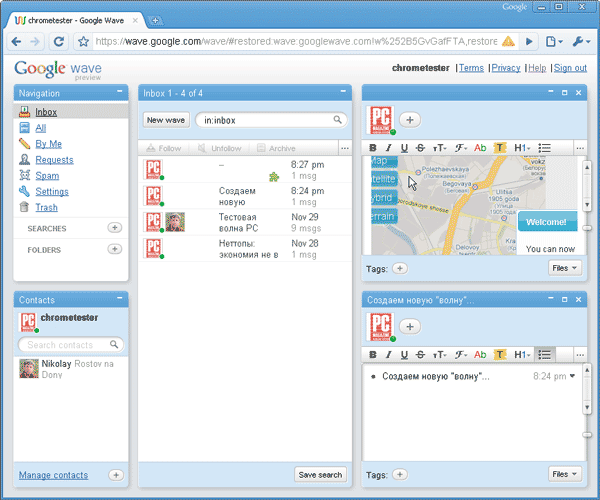Switch the map to Terrain view
Screen dimensions: 600x500
click(384, 217)
